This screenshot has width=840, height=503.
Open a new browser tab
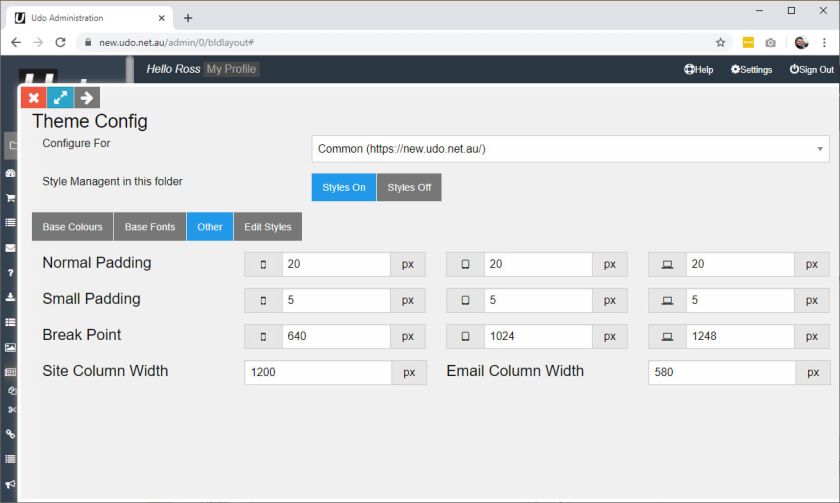[188, 18]
